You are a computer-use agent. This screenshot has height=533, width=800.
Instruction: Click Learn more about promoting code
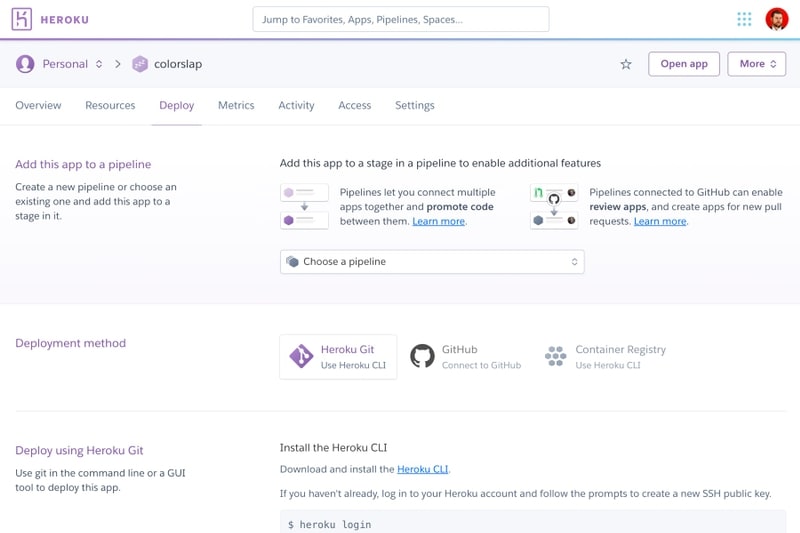[438, 221]
